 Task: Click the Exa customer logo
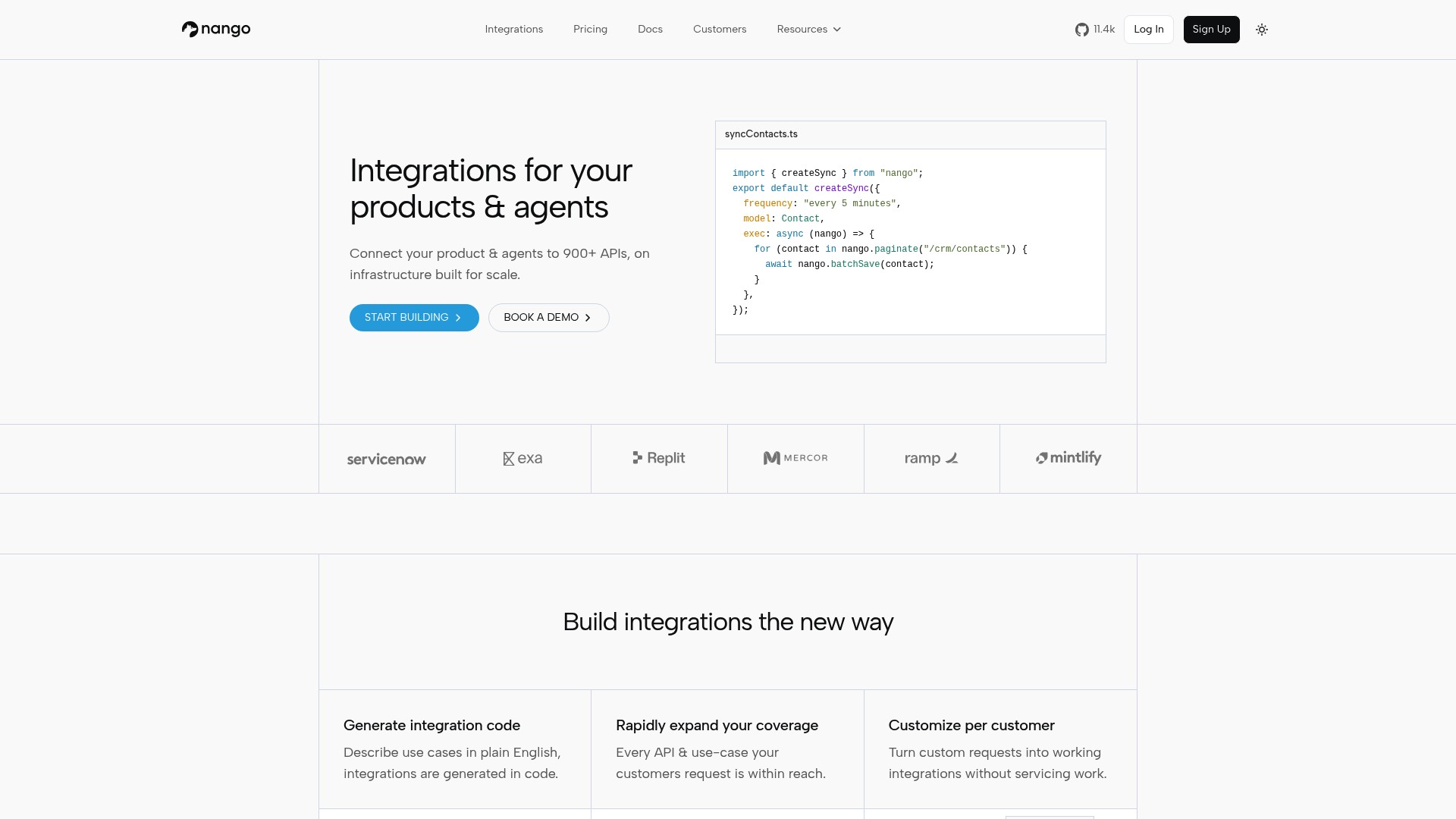coord(522,458)
